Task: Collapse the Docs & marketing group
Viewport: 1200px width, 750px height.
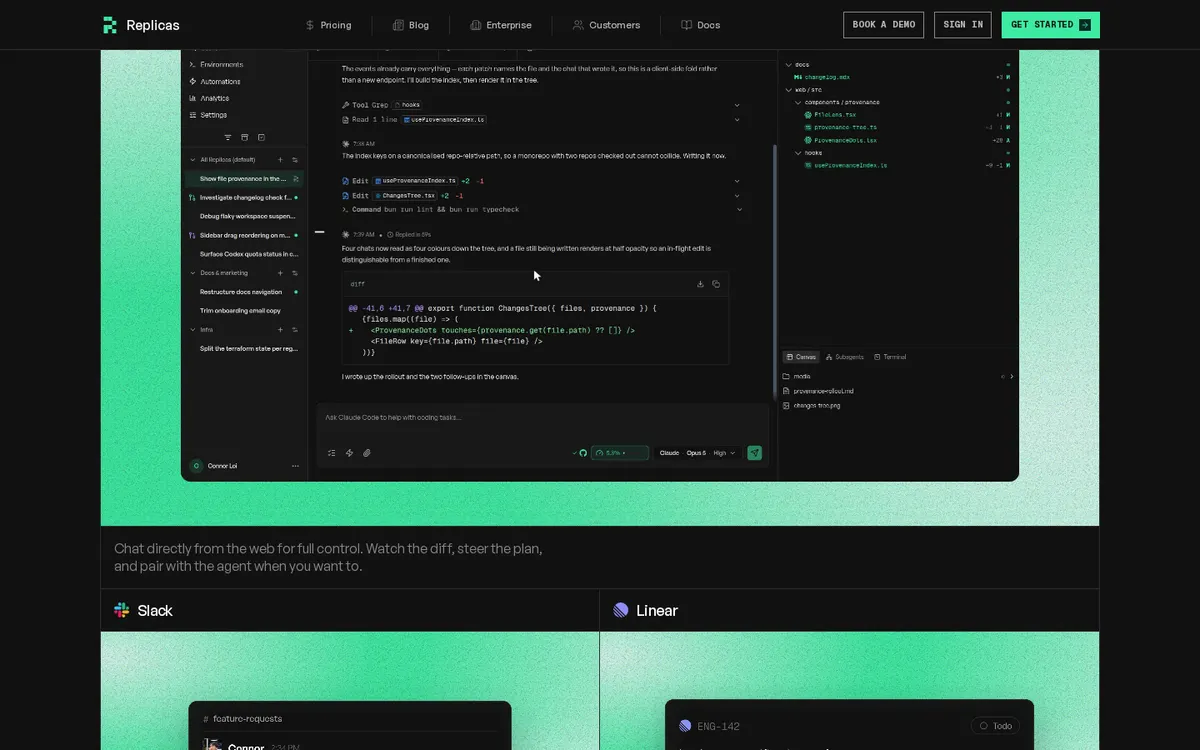Action: [x=193, y=273]
